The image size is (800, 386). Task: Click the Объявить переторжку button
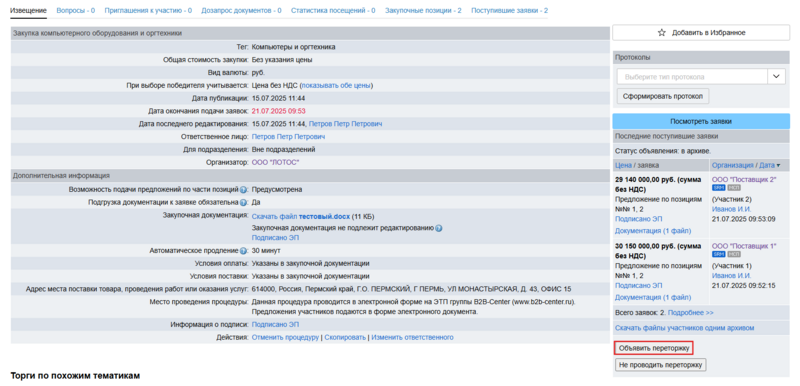coord(654,348)
